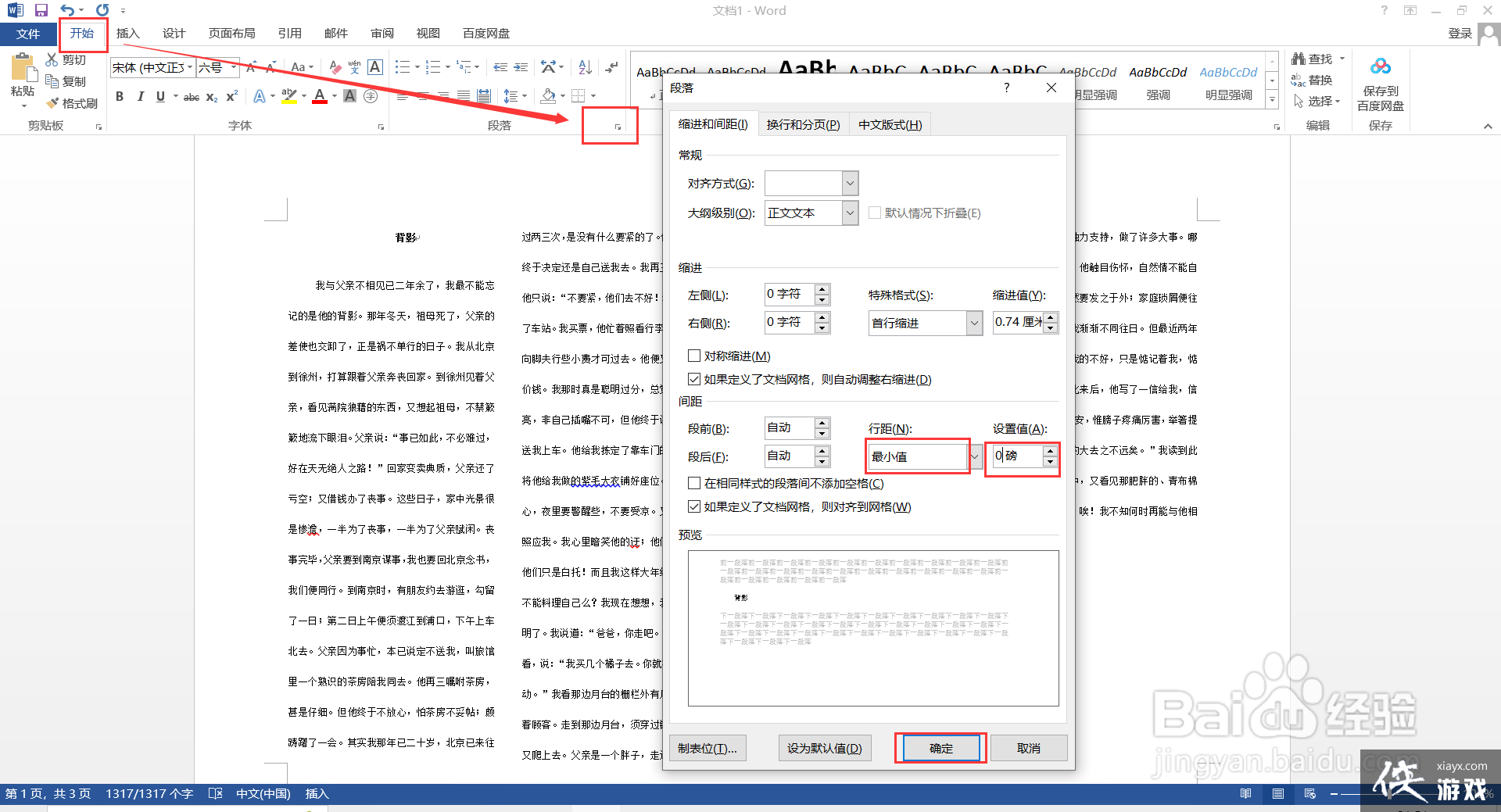Open the 大纲级别 outline level dropdown
The width and height of the screenshot is (1501, 812).
pyautogui.click(x=851, y=213)
